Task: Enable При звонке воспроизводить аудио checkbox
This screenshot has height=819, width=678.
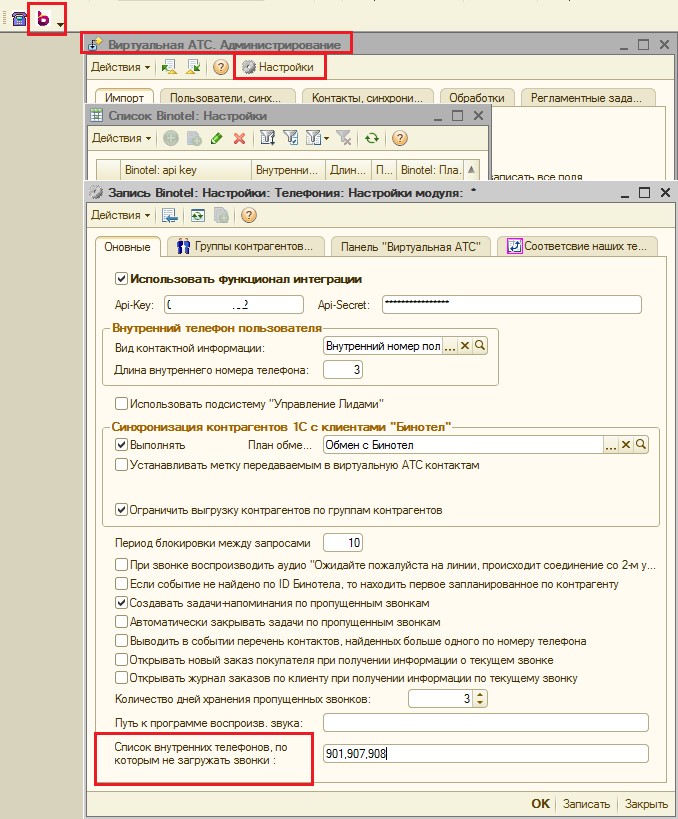Action: (x=121, y=565)
